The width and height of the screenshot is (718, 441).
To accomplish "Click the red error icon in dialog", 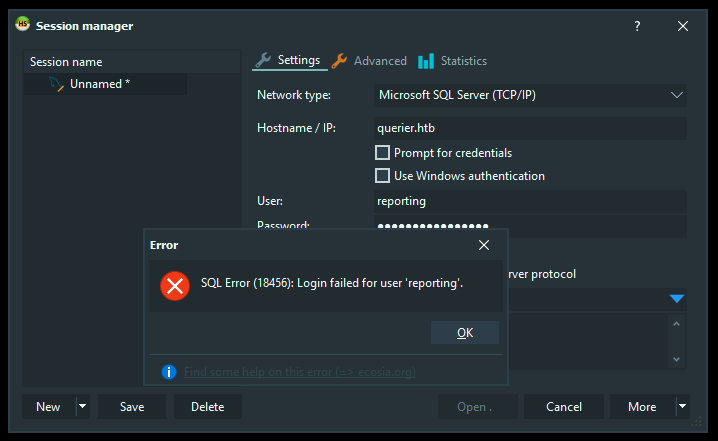I will [175, 286].
